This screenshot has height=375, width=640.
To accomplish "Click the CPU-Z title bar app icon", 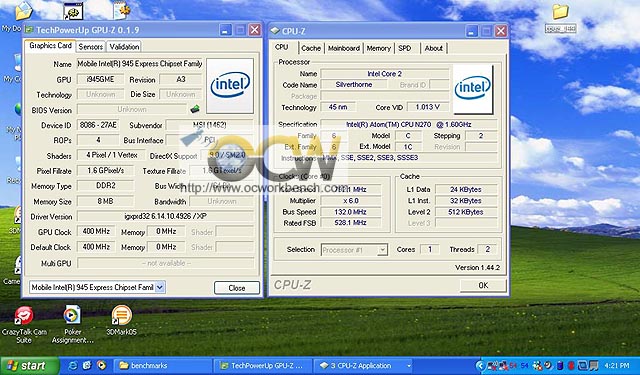I will point(275,31).
